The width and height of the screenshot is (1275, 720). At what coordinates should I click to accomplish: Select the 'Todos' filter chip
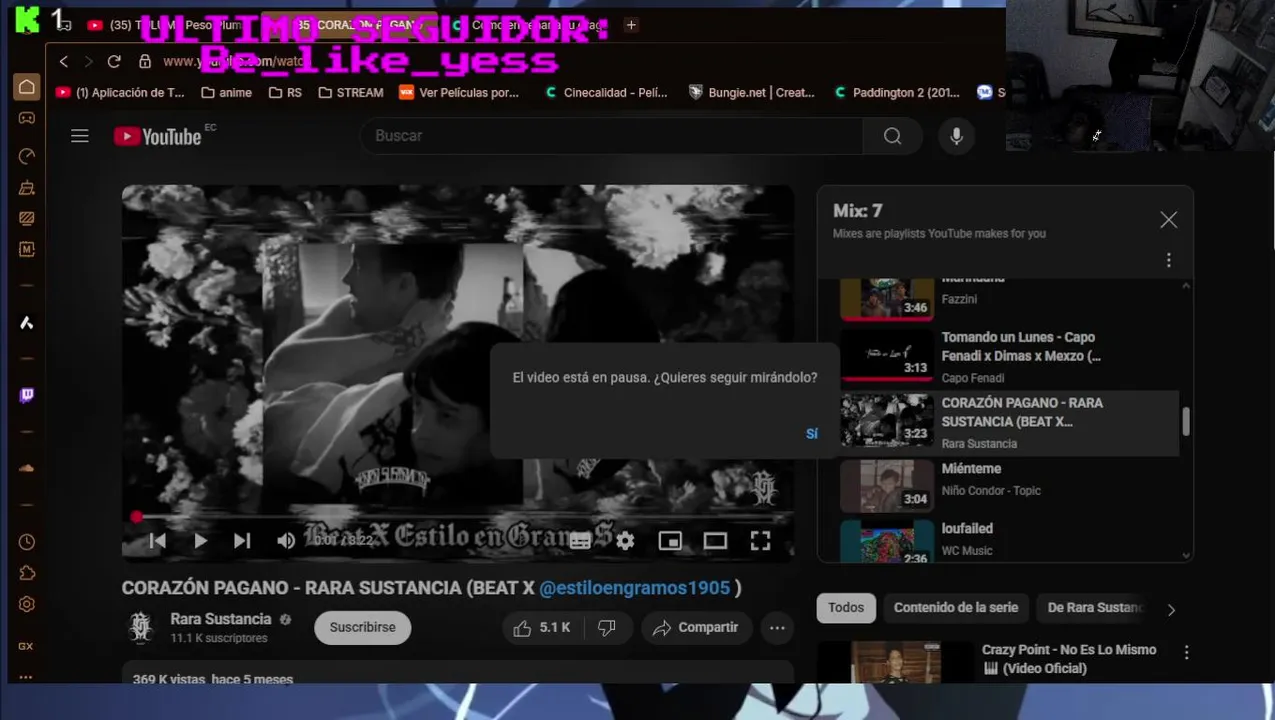(x=846, y=608)
